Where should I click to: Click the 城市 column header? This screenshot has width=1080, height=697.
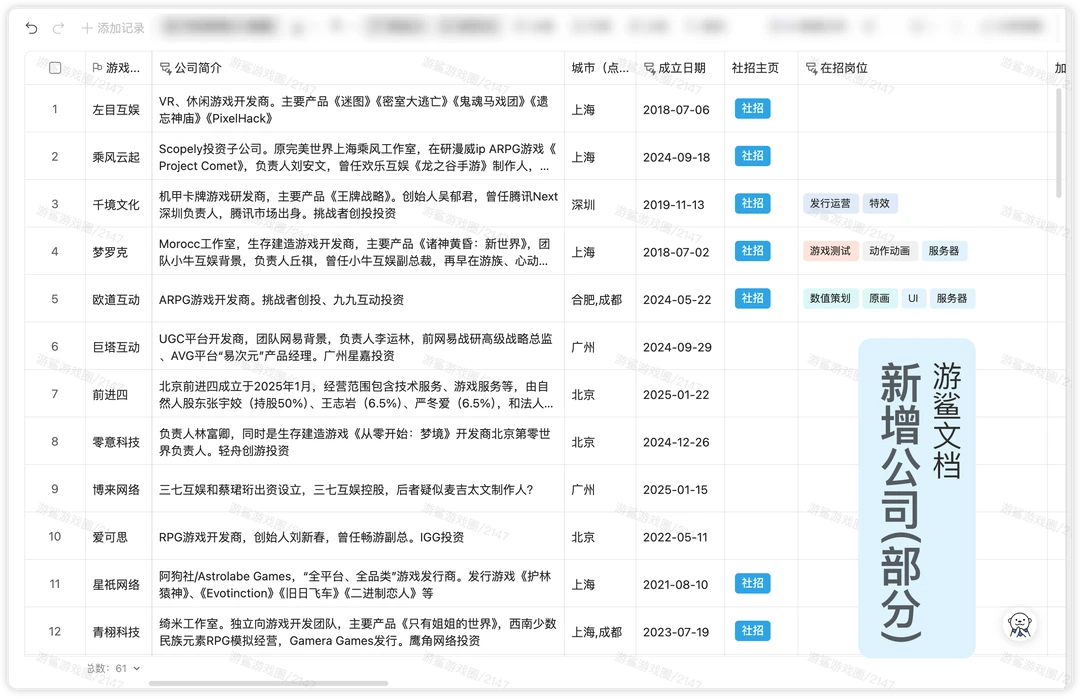599,68
